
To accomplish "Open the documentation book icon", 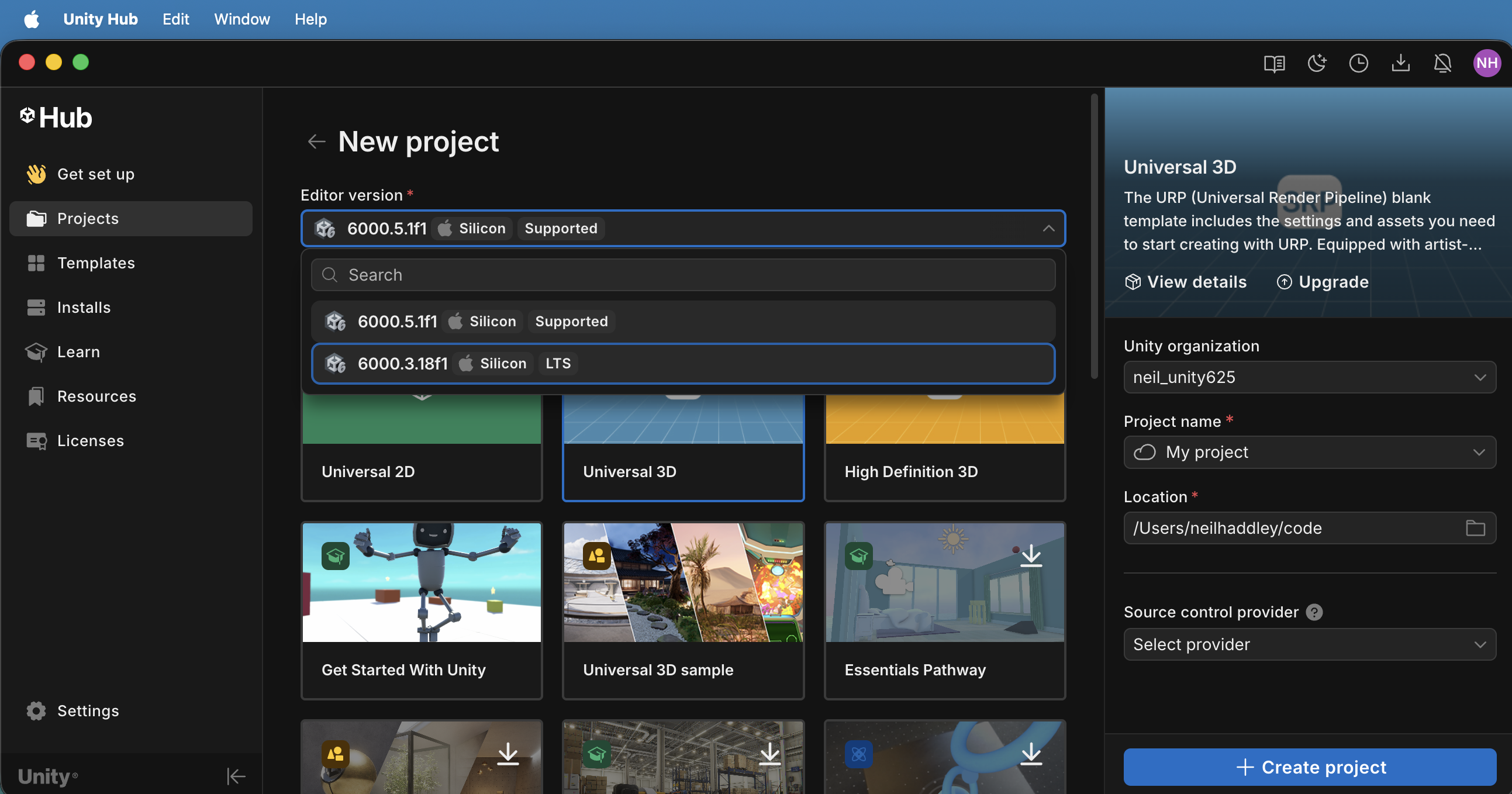I will pos(1273,63).
